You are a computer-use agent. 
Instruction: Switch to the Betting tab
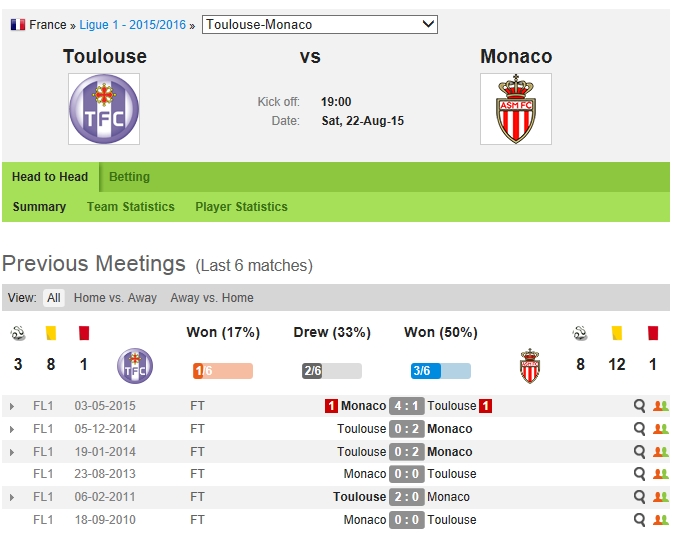(129, 177)
